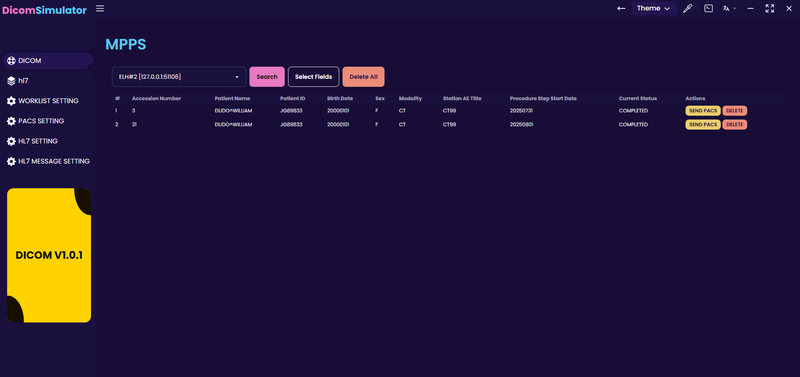This screenshot has height=377, width=800.
Task: Click the Patient ID column header
Action: point(293,98)
